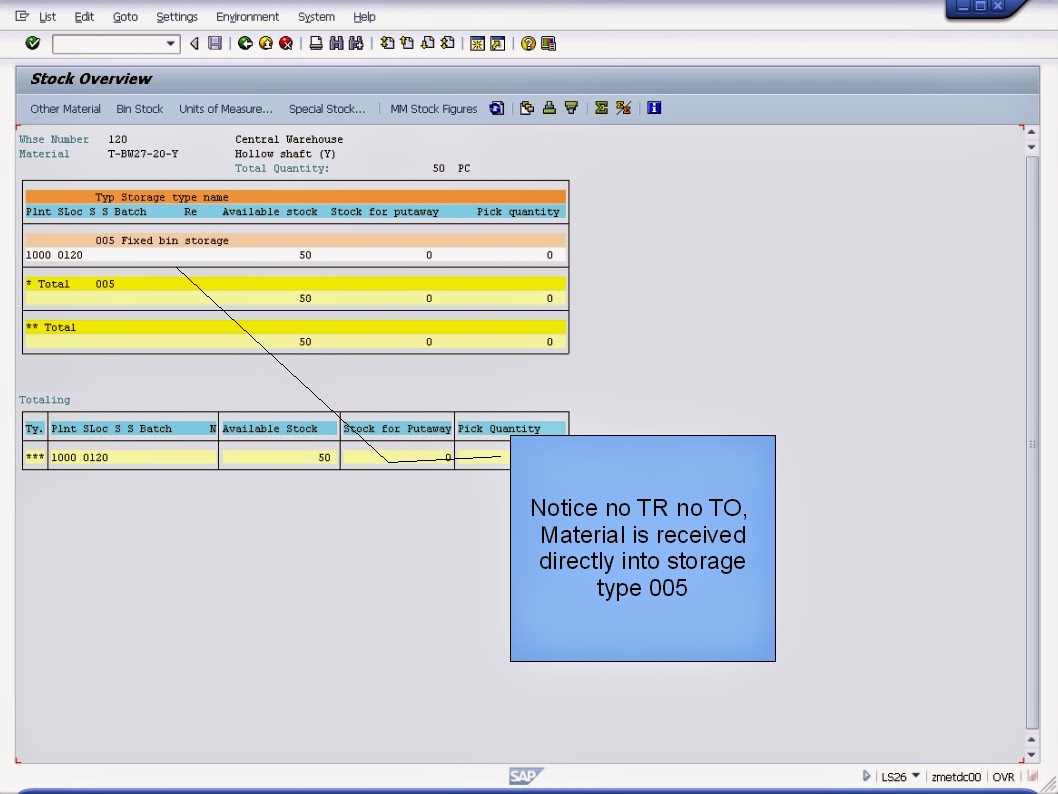Click the Save icon in the toolbar
Image resolution: width=1058 pixels, height=794 pixels.
point(214,43)
